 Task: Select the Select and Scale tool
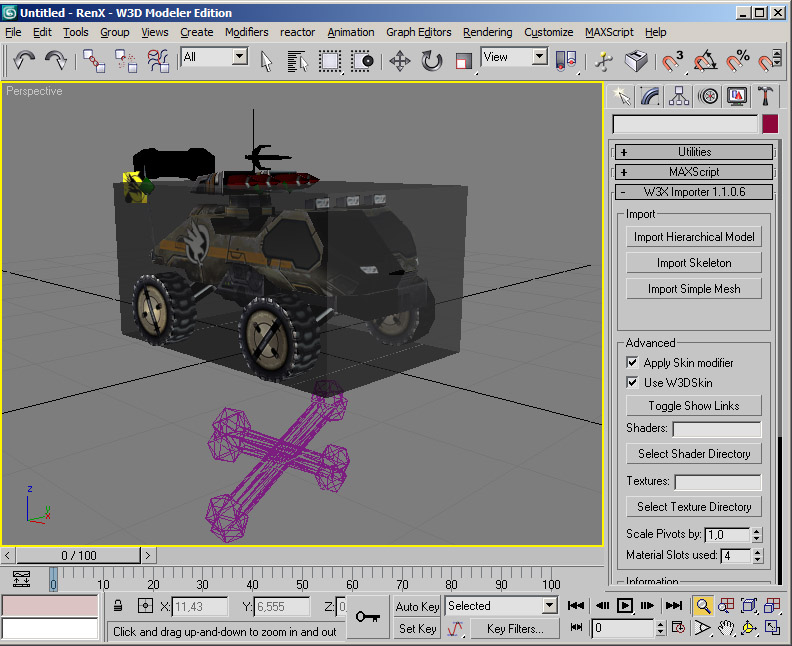tap(464, 62)
